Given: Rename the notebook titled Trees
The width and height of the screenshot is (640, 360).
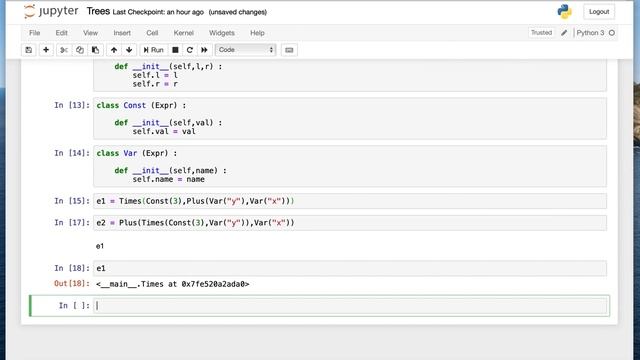Looking at the screenshot, I should tap(98, 11).
